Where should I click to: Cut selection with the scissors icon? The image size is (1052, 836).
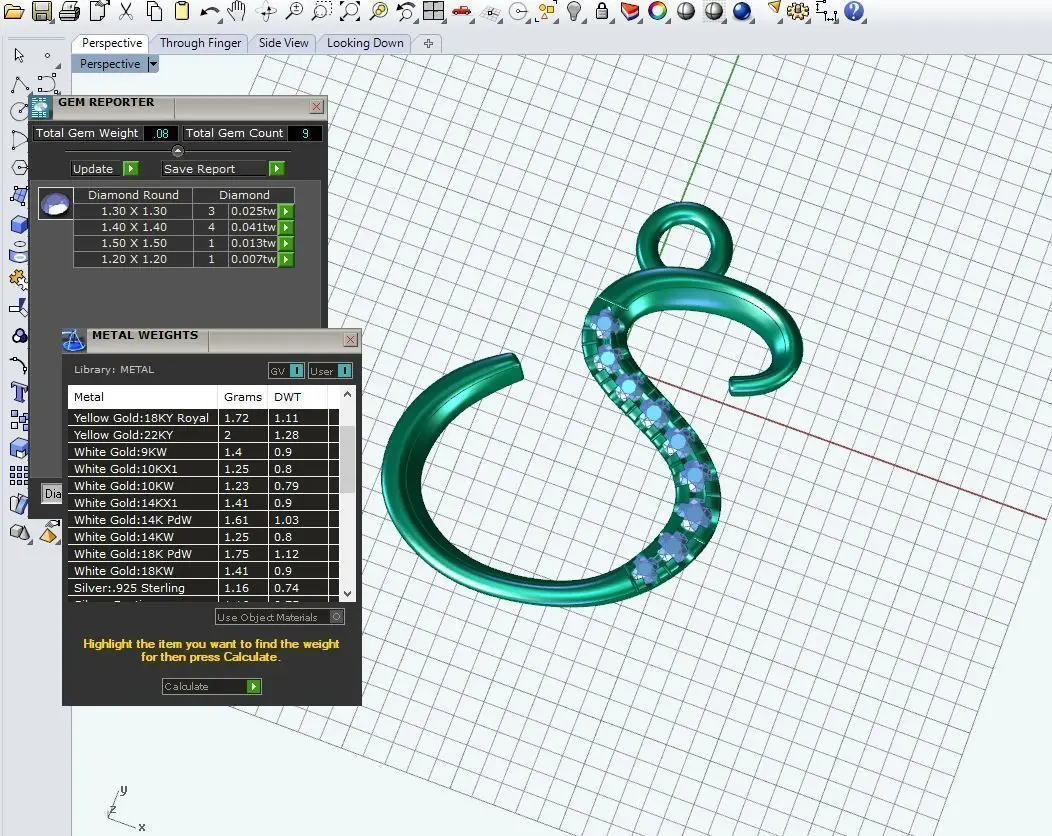[x=125, y=11]
